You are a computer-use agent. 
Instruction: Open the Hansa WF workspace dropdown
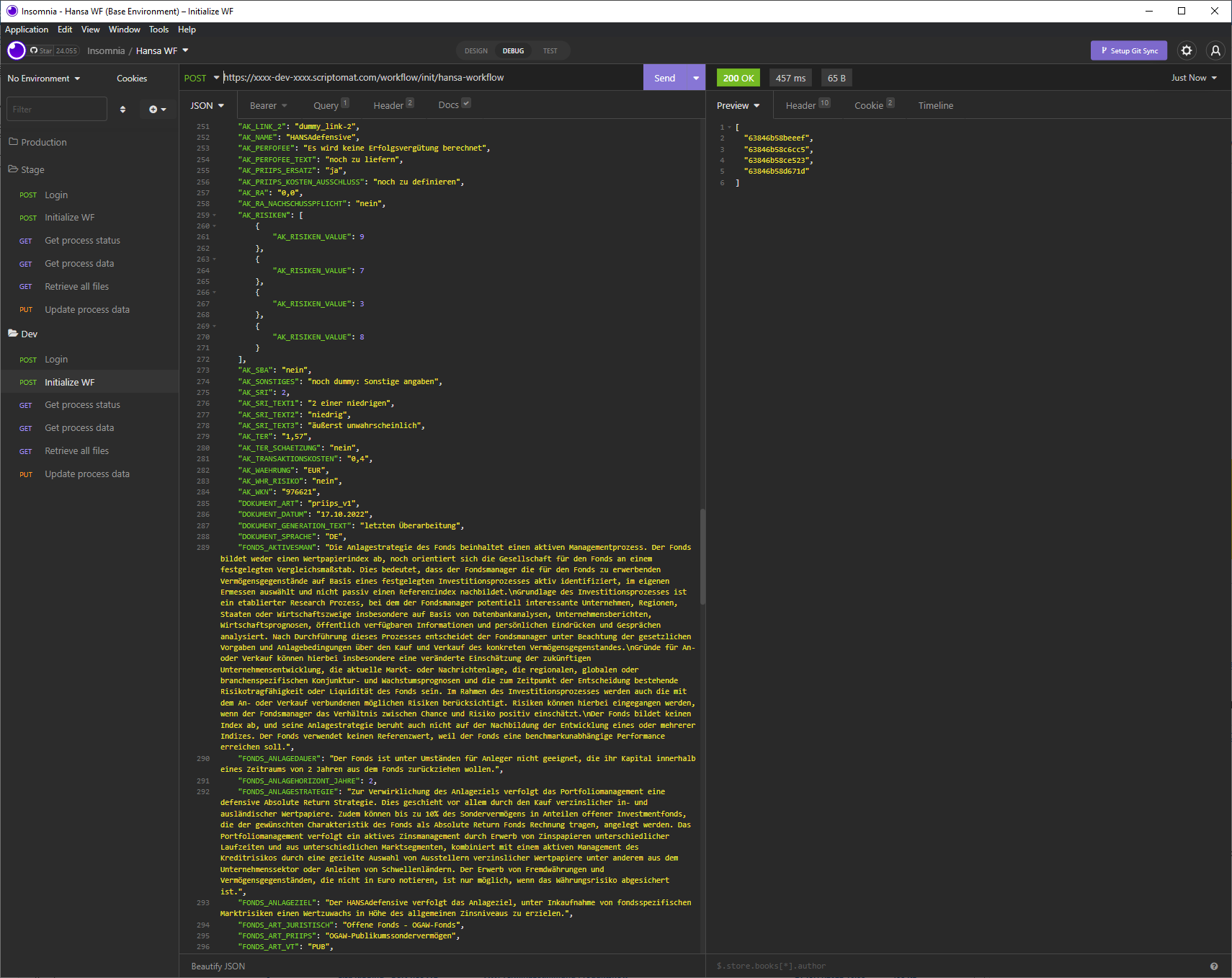pos(162,50)
